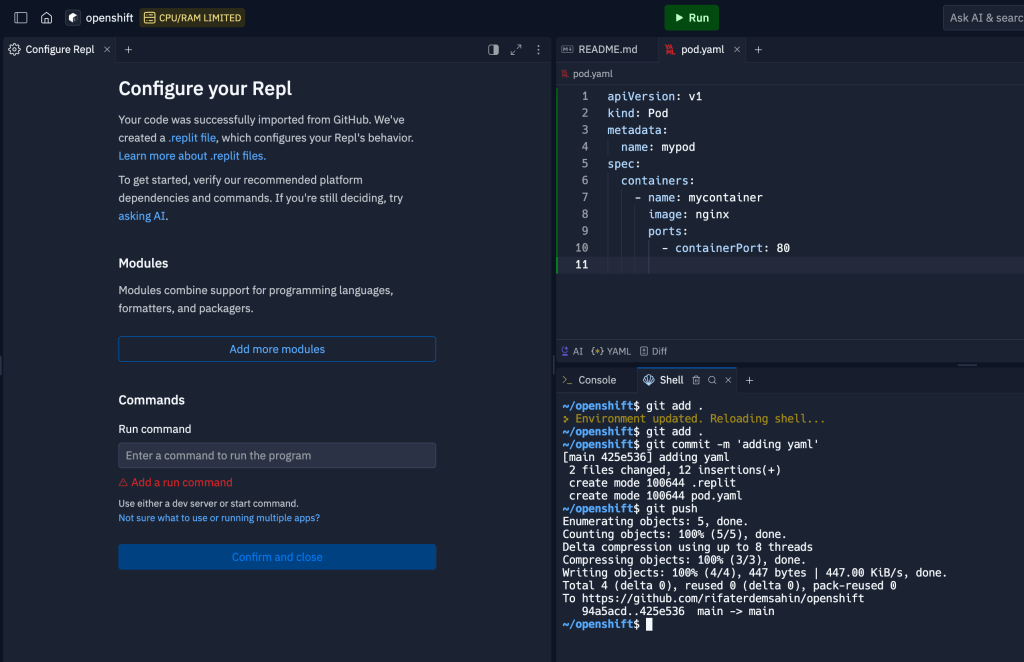Image resolution: width=1024 pixels, height=662 pixels.
Task: Add a new tab beside Configure Repl
Action: (x=129, y=50)
